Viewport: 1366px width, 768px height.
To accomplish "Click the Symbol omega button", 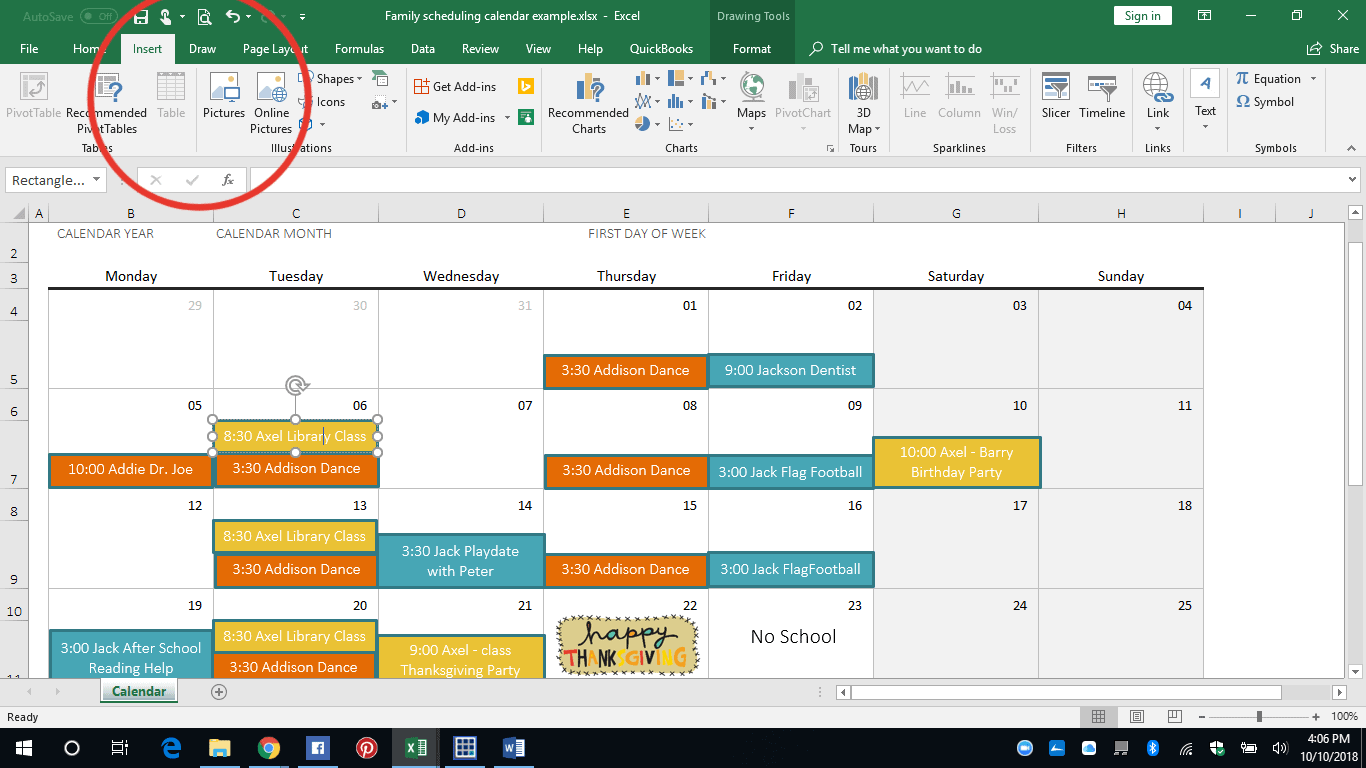I will click(1265, 102).
